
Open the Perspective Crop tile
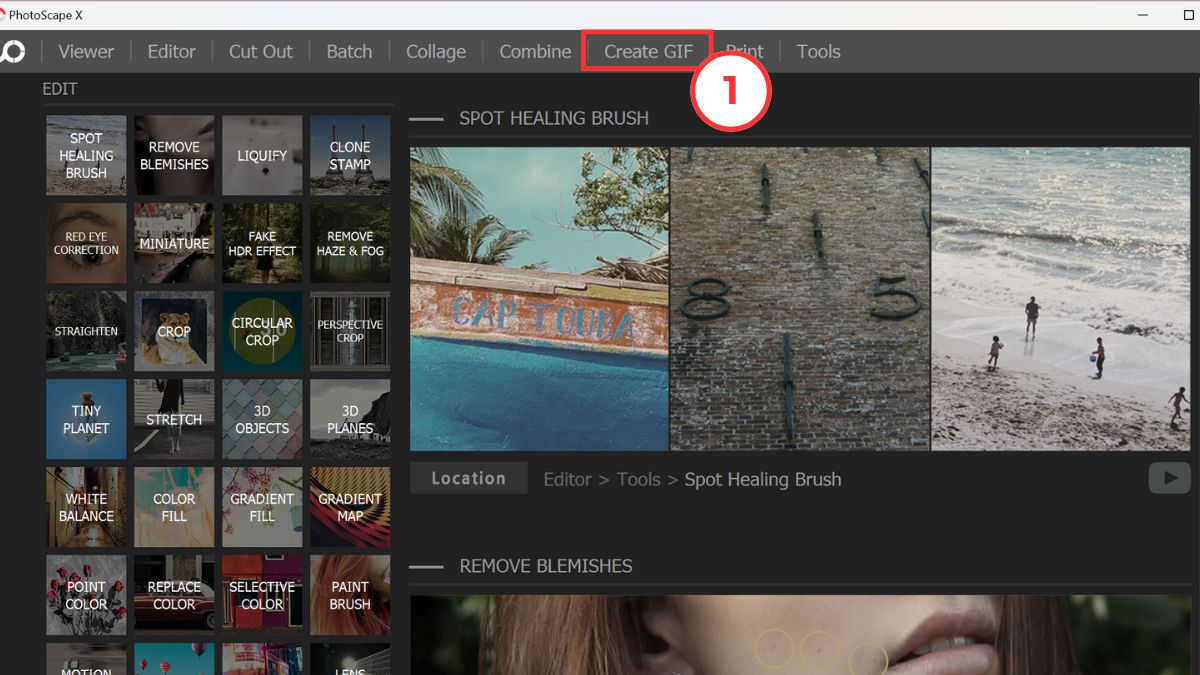[350, 331]
